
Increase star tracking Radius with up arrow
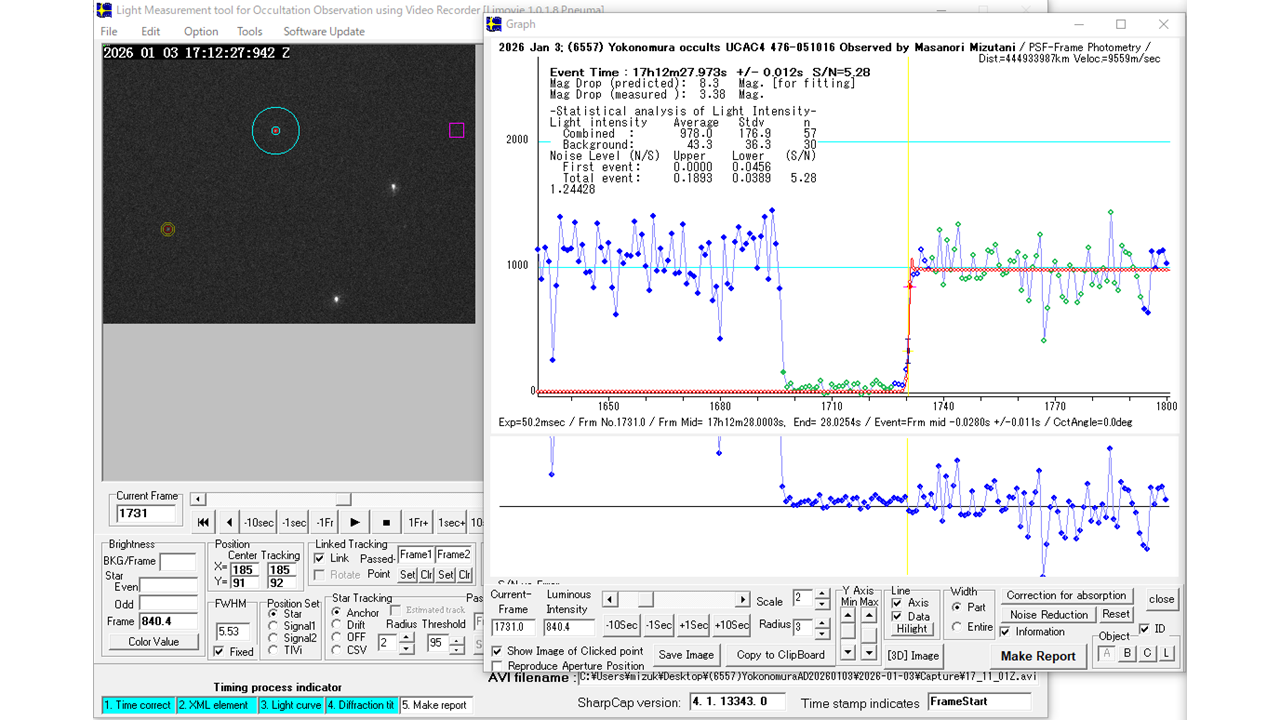(x=406, y=638)
